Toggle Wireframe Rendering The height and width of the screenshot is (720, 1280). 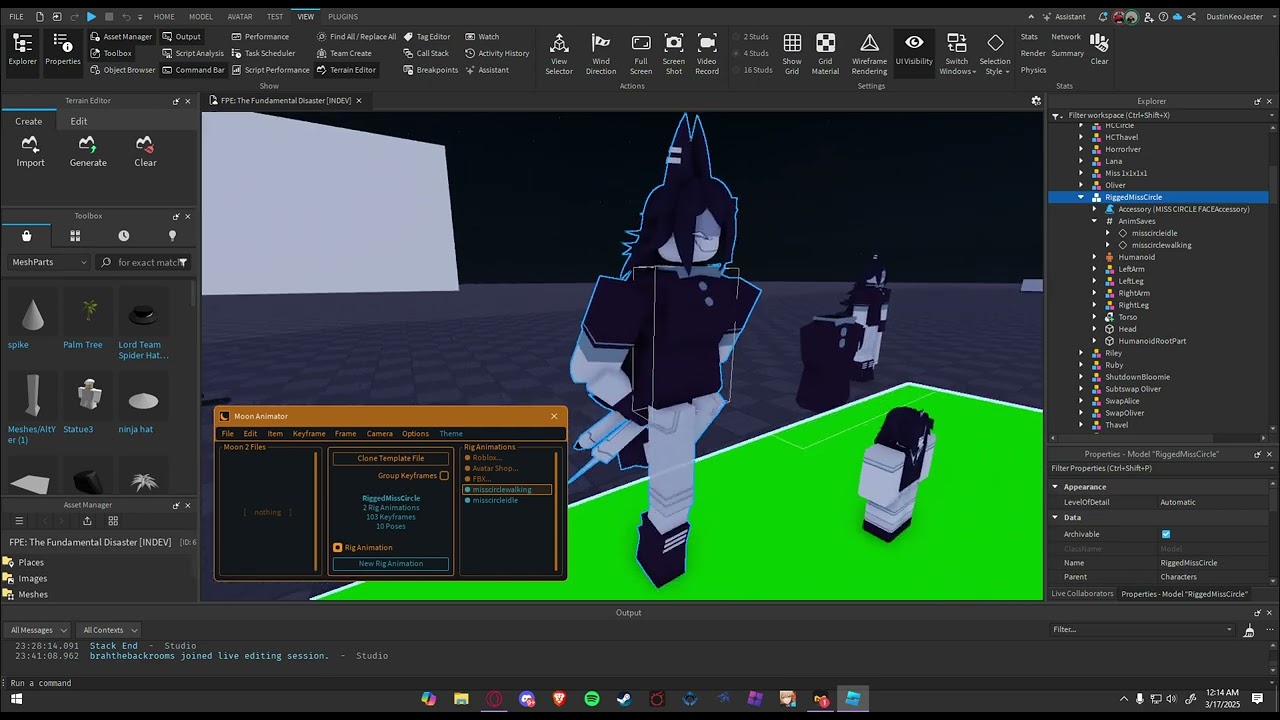point(870,54)
